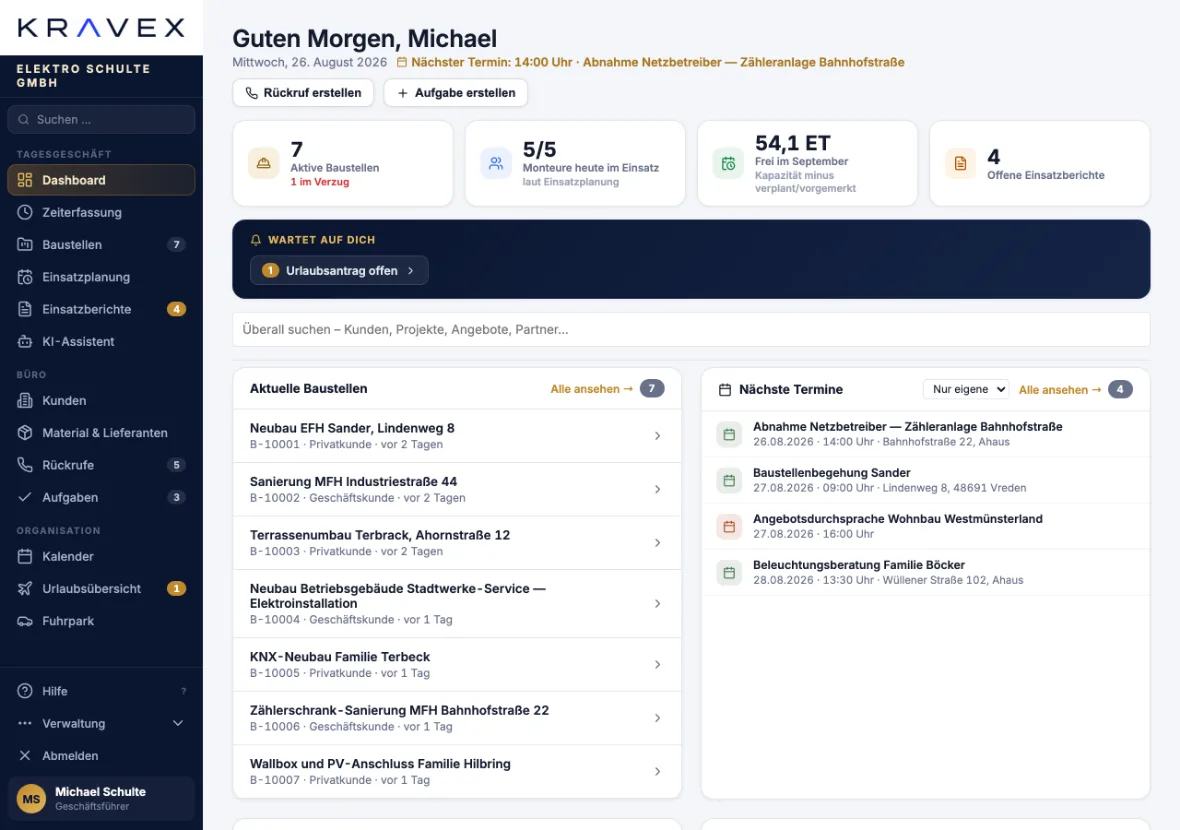The width and height of the screenshot is (1180, 830).
Task: Go to Zeiterfassung menu entry
Action: 101,212
